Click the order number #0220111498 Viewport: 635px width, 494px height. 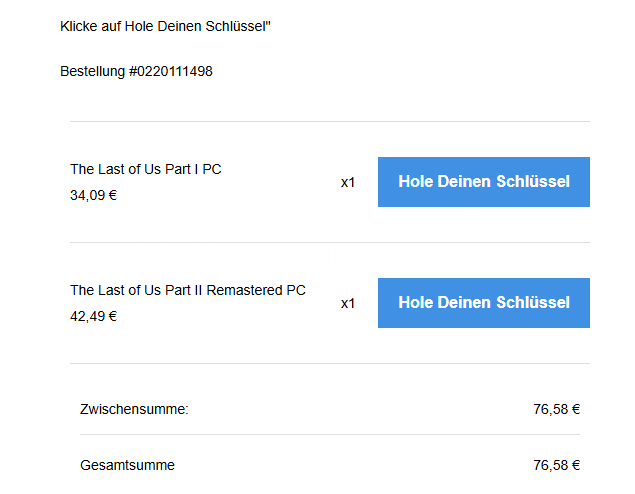coord(170,71)
